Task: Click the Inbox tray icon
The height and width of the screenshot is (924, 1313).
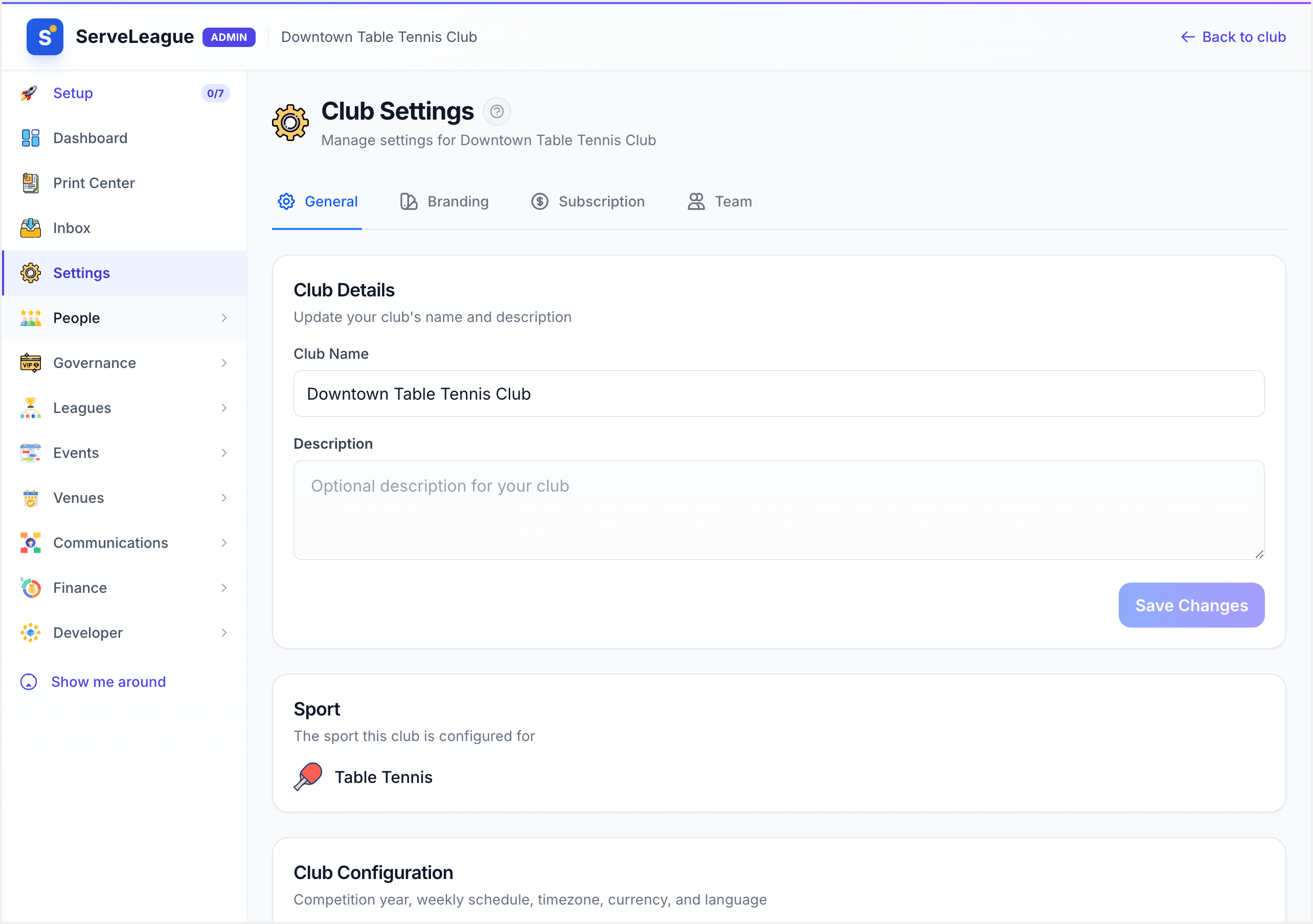Action: click(x=30, y=228)
